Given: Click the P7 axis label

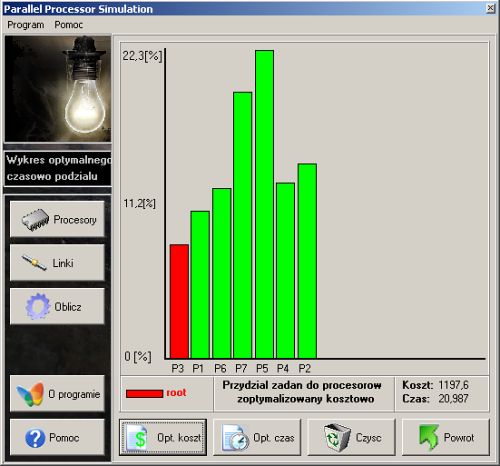Looking at the screenshot, I should tap(241, 368).
